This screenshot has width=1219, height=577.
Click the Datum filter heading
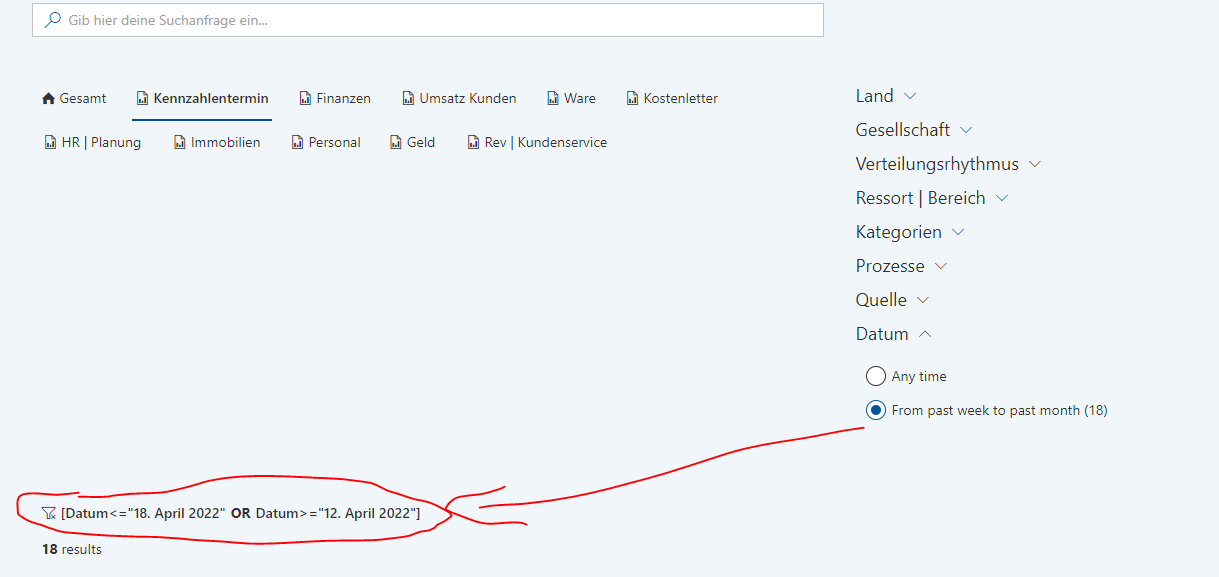[x=882, y=334]
